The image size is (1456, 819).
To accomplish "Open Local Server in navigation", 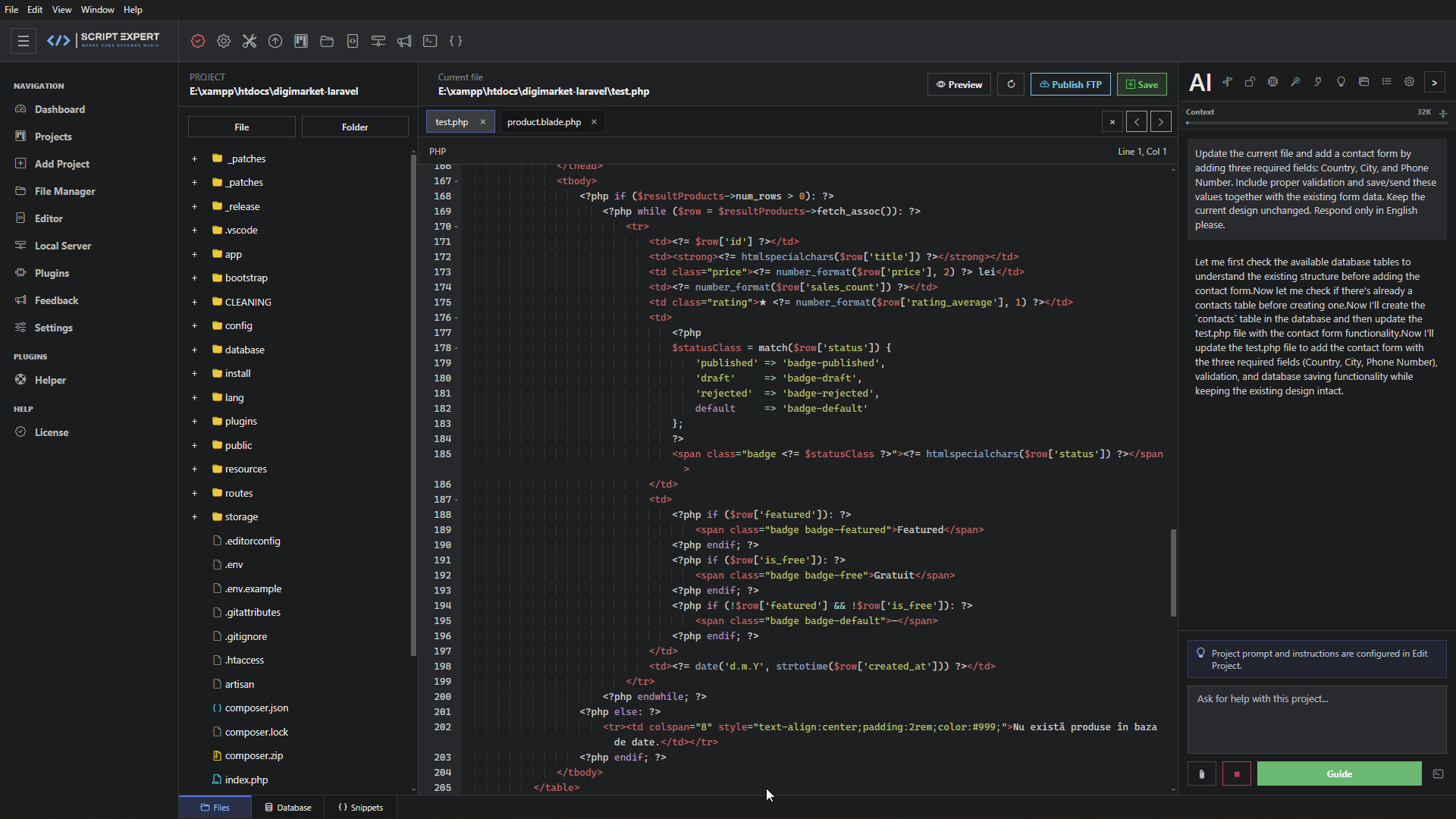I will [x=63, y=246].
